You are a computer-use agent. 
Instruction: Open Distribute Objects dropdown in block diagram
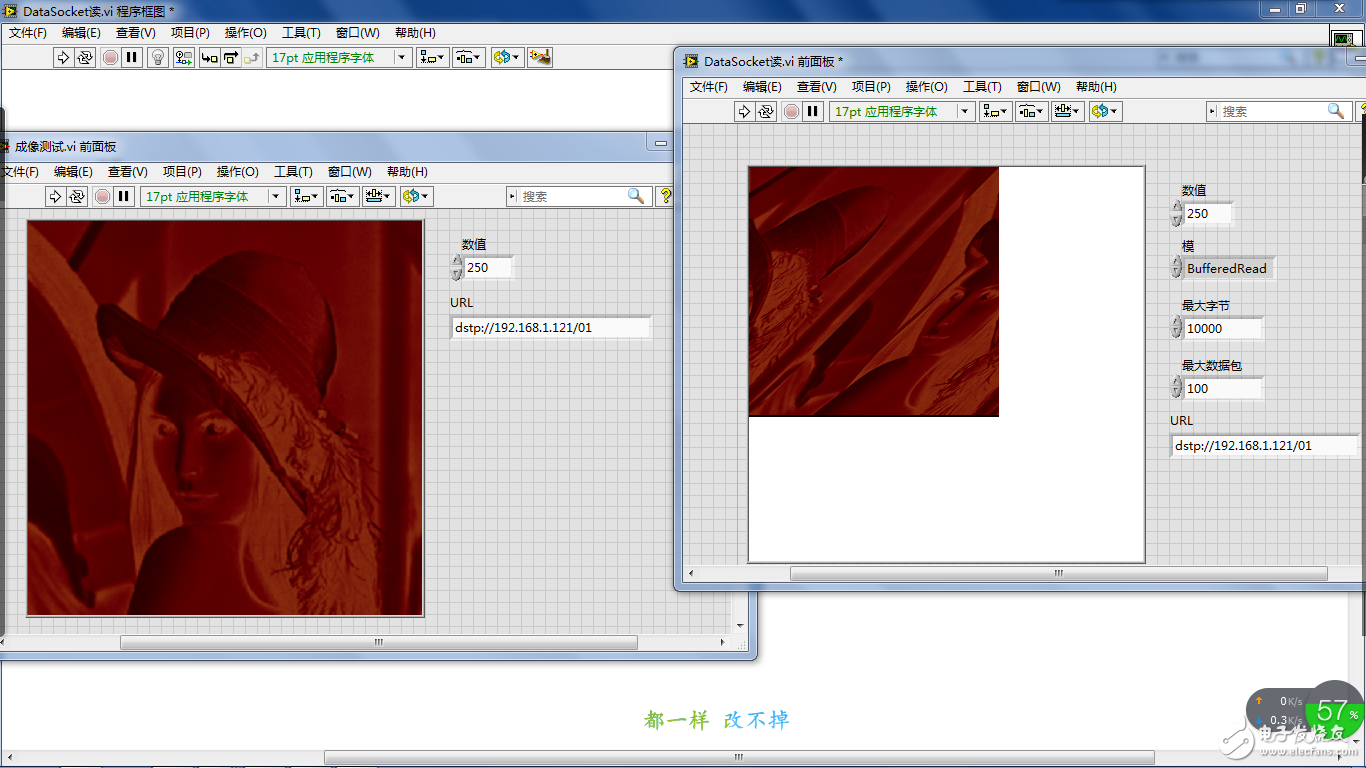[469, 58]
